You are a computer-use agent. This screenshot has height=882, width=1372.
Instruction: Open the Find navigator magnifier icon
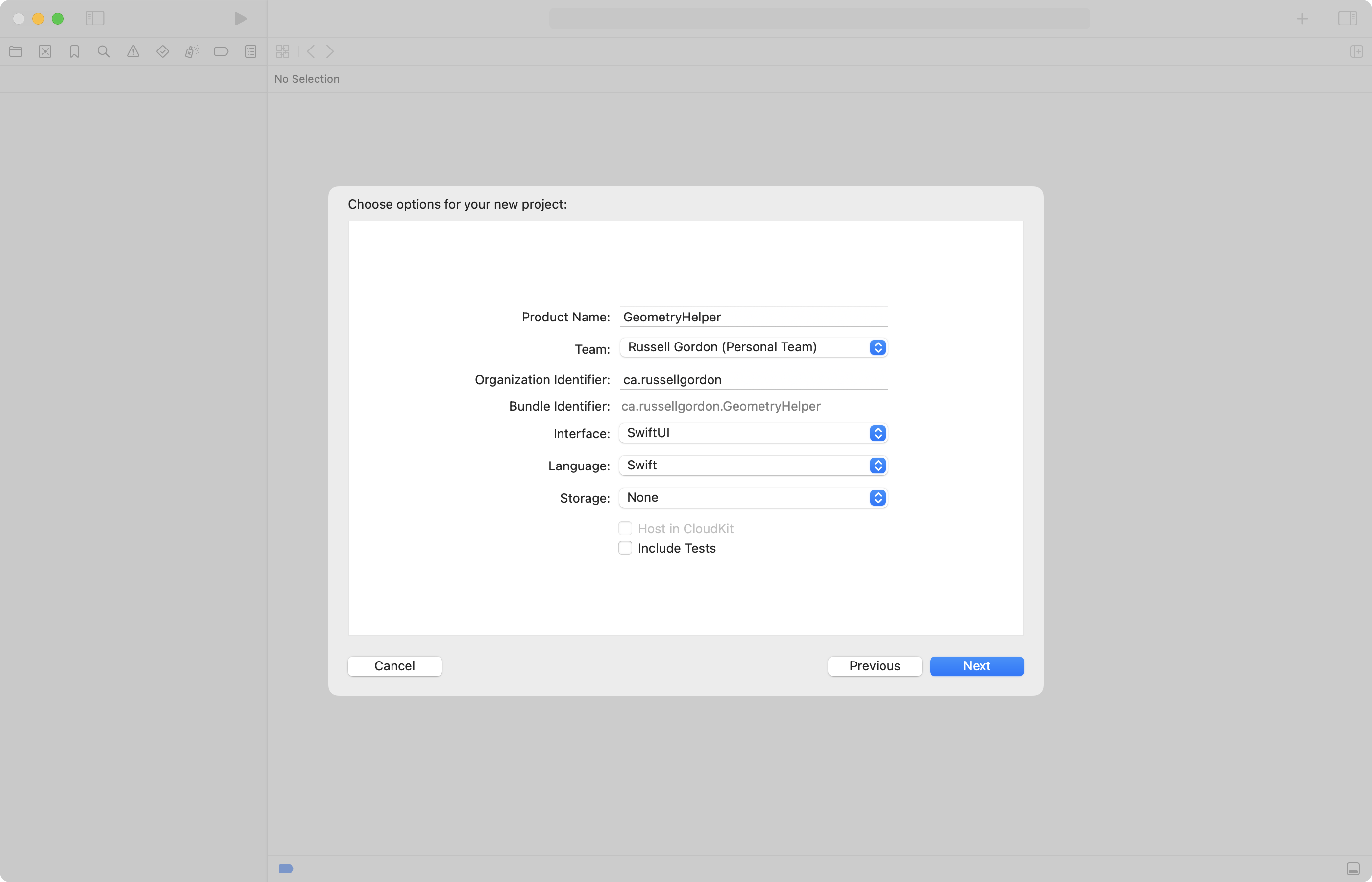pos(104,51)
